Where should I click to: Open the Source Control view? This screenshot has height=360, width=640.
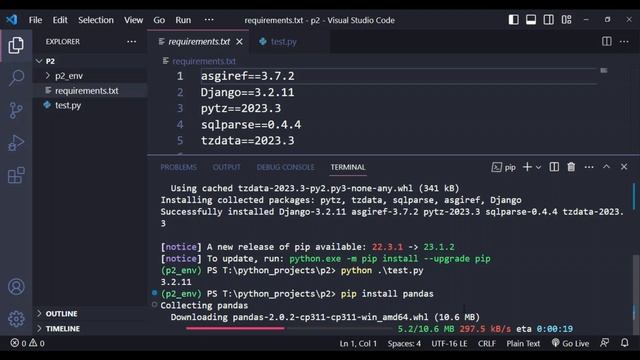(16, 110)
